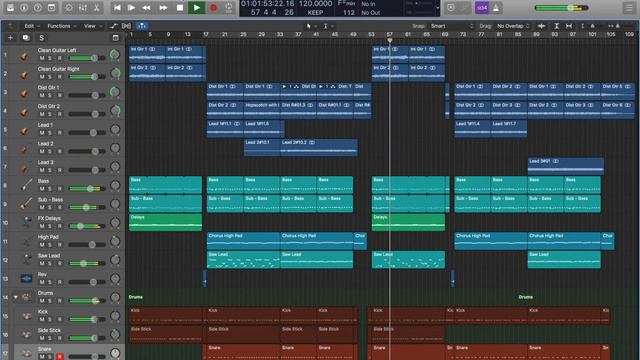This screenshot has width=640, height=360.
Task: Click the tempo value 120.0000
Action: (x=316, y=4)
